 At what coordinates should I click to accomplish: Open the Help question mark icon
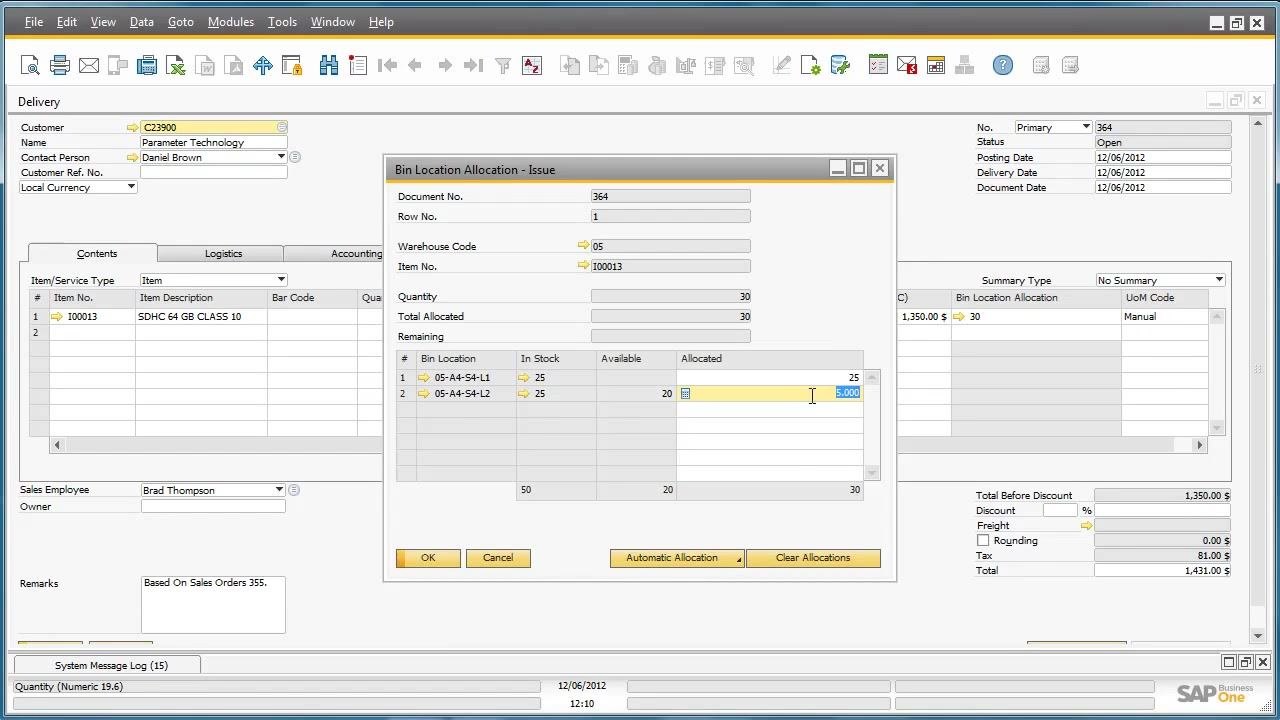click(1003, 66)
